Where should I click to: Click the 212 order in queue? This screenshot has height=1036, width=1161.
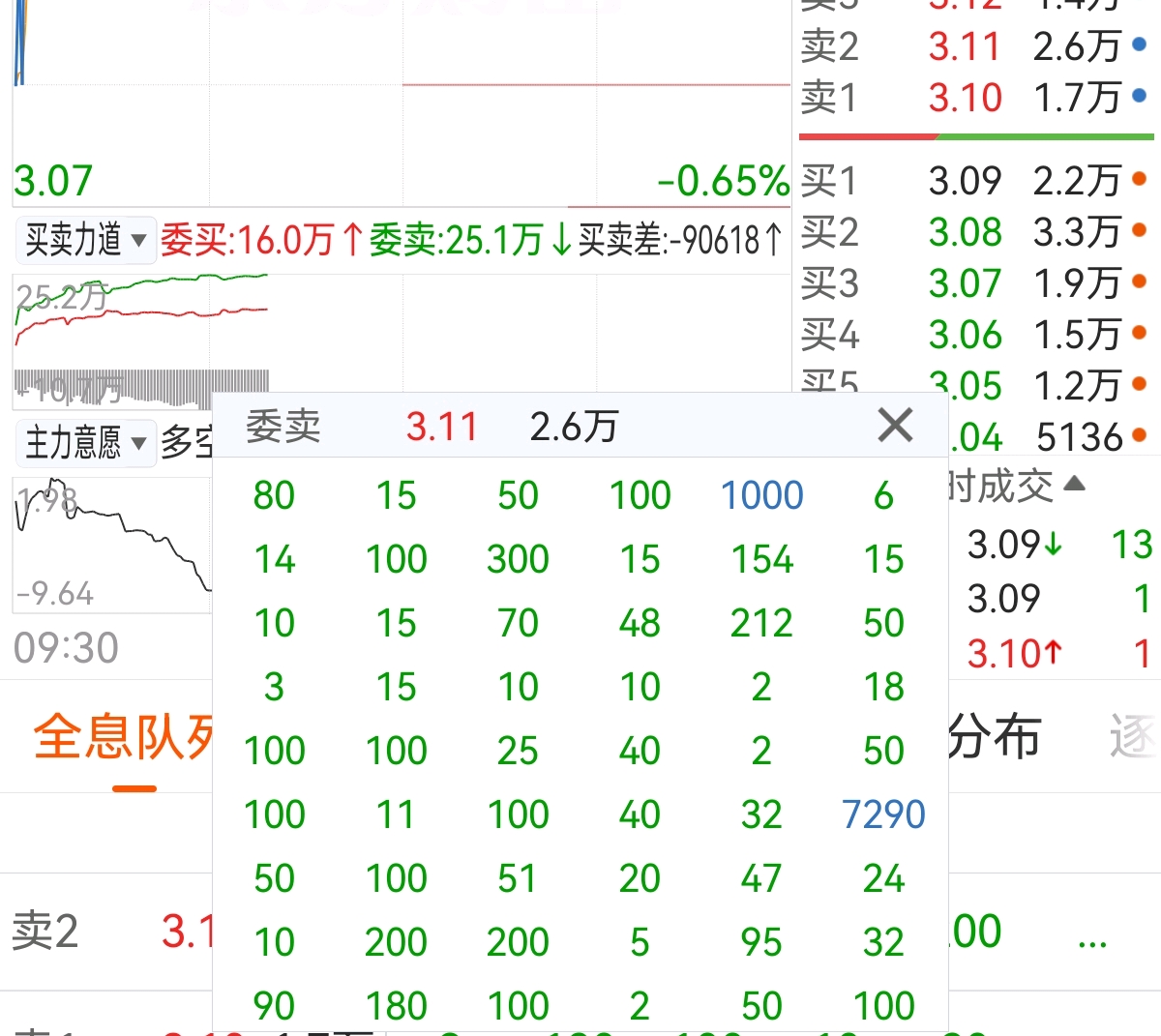pyautogui.click(x=761, y=623)
